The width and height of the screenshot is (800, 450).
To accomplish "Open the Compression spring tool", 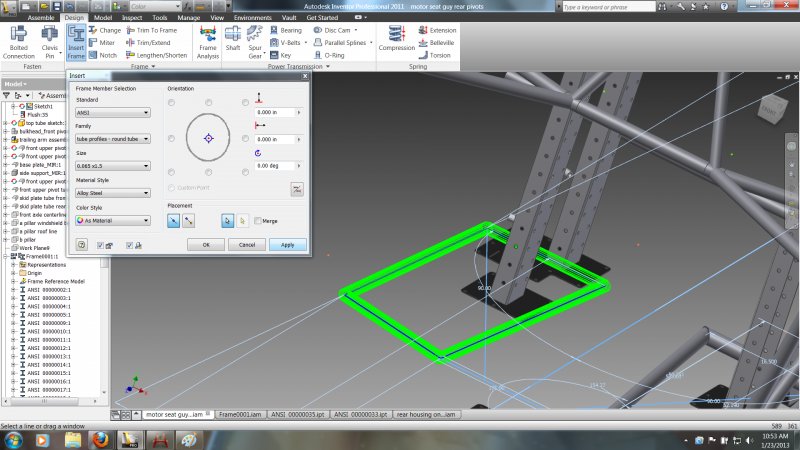I will [397, 39].
